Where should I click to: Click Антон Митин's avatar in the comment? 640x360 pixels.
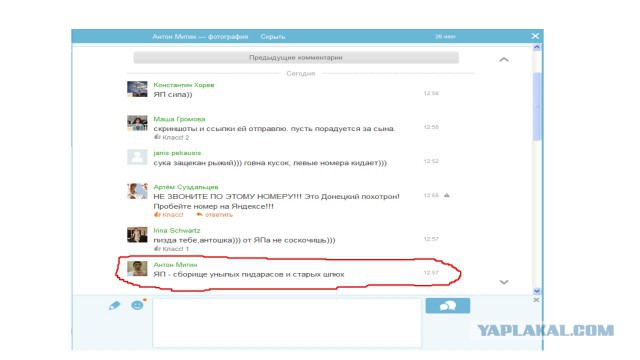[137, 269]
